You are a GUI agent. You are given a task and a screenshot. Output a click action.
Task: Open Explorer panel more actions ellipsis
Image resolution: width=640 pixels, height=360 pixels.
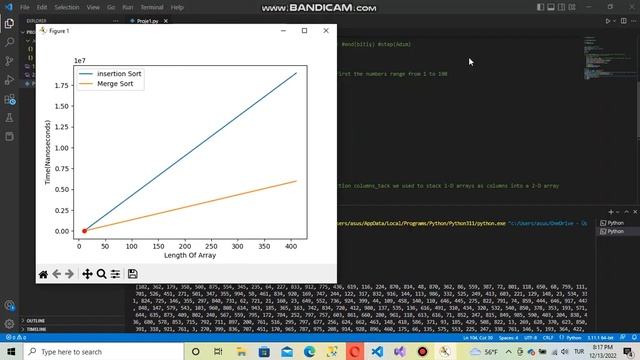pyautogui.click(x=116, y=21)
